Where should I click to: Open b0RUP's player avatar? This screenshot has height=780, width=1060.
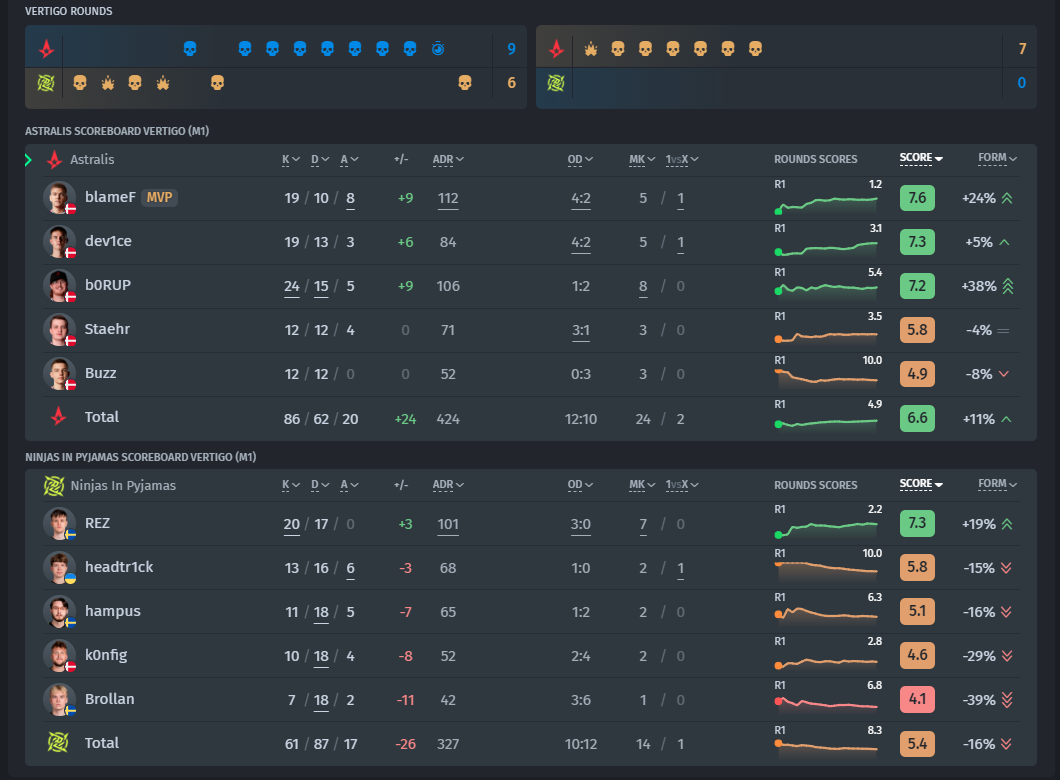59,285
